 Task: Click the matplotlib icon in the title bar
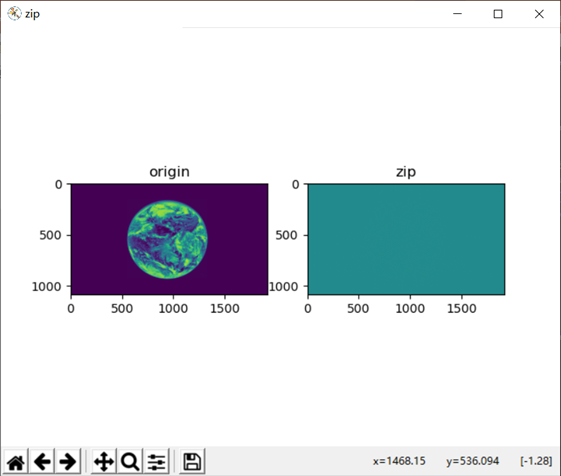[14, 14]
